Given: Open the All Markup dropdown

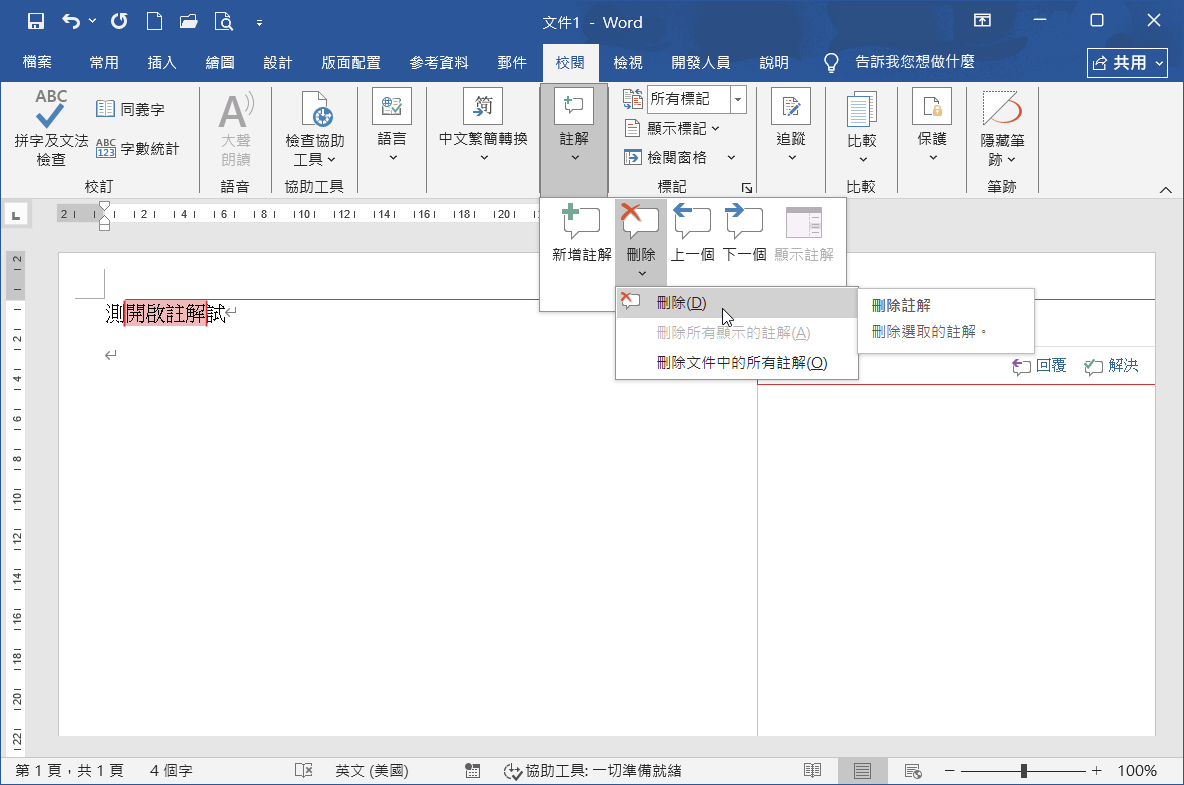Looking at the screenshot, I should coord(736,99).
